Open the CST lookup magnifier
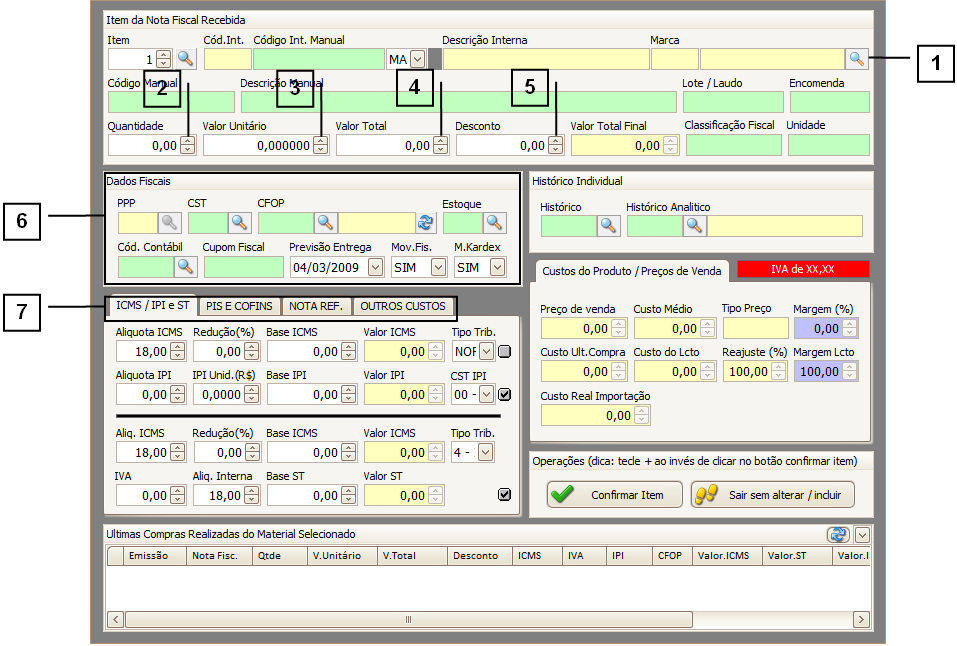 click(x=240, y=223)
